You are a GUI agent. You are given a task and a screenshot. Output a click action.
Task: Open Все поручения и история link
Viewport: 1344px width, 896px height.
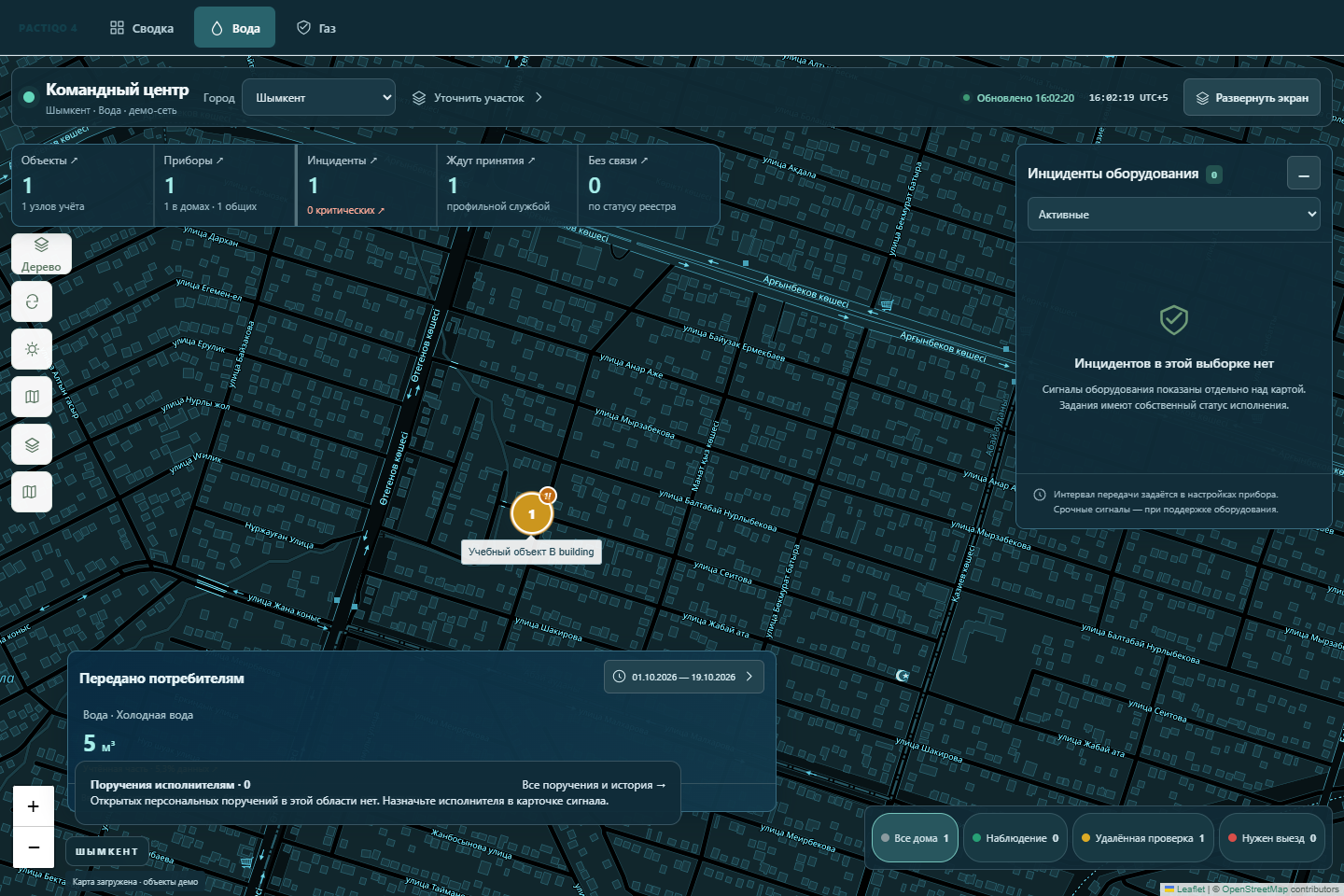click(594, 785)
